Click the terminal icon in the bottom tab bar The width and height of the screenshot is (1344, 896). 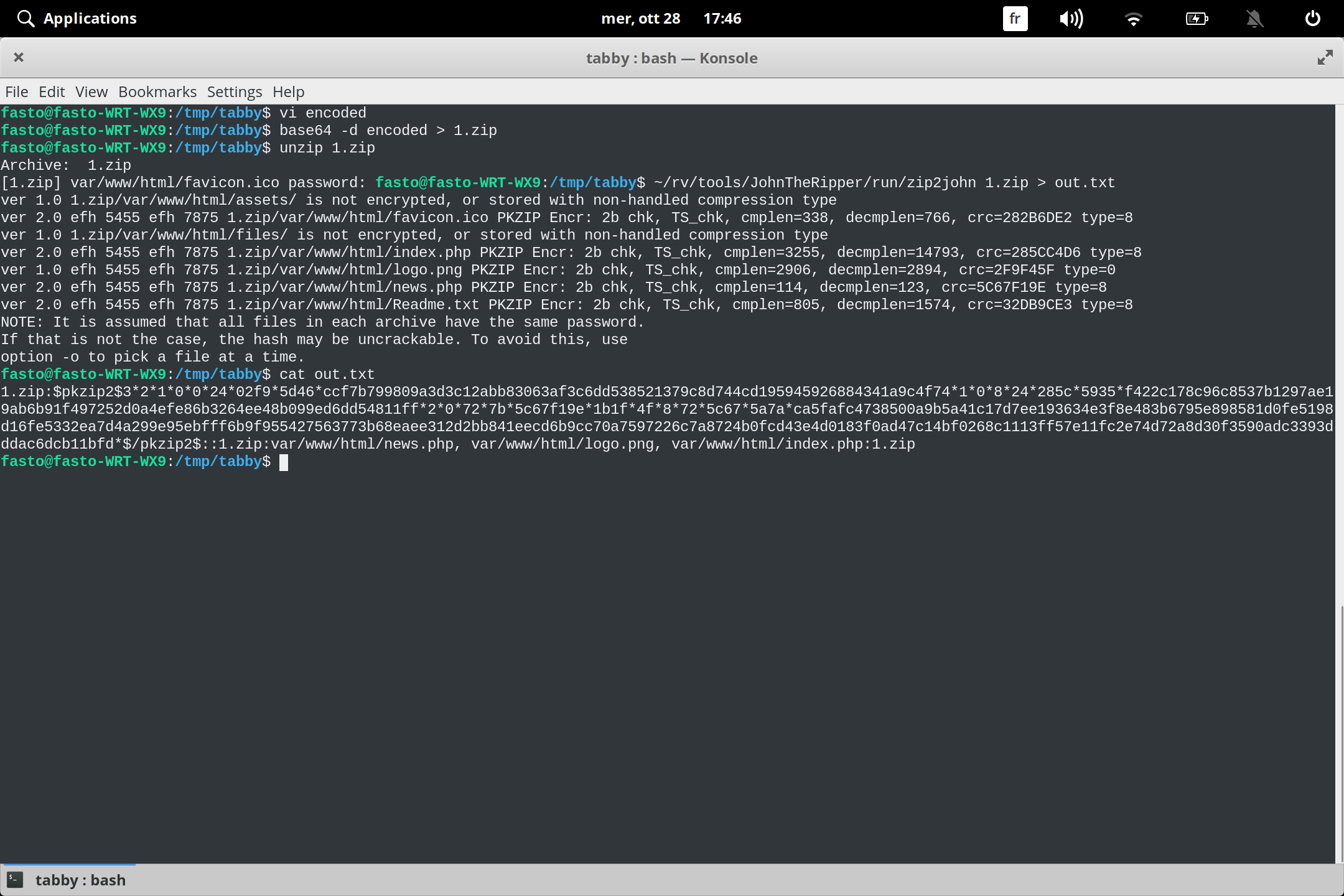point(14,879)
